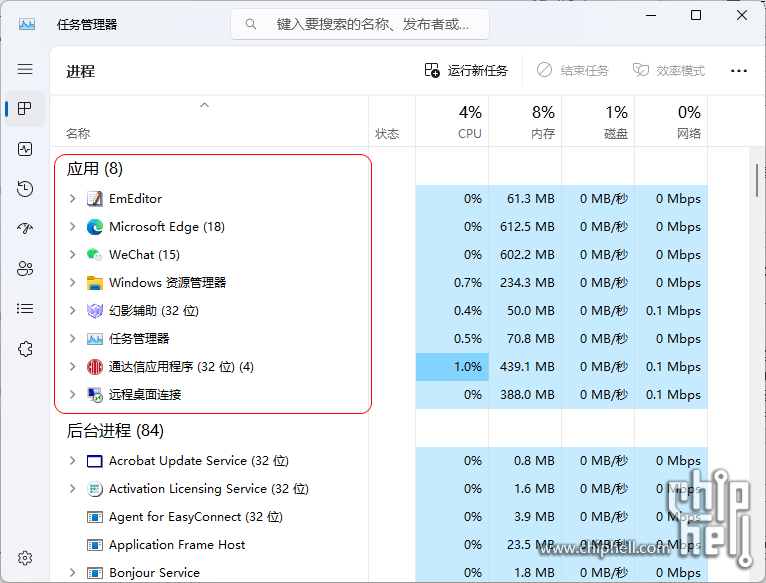This screenshot has height=583, width=766.
Task: Open Startup apps page from sidebar
Action: (25, 228)
